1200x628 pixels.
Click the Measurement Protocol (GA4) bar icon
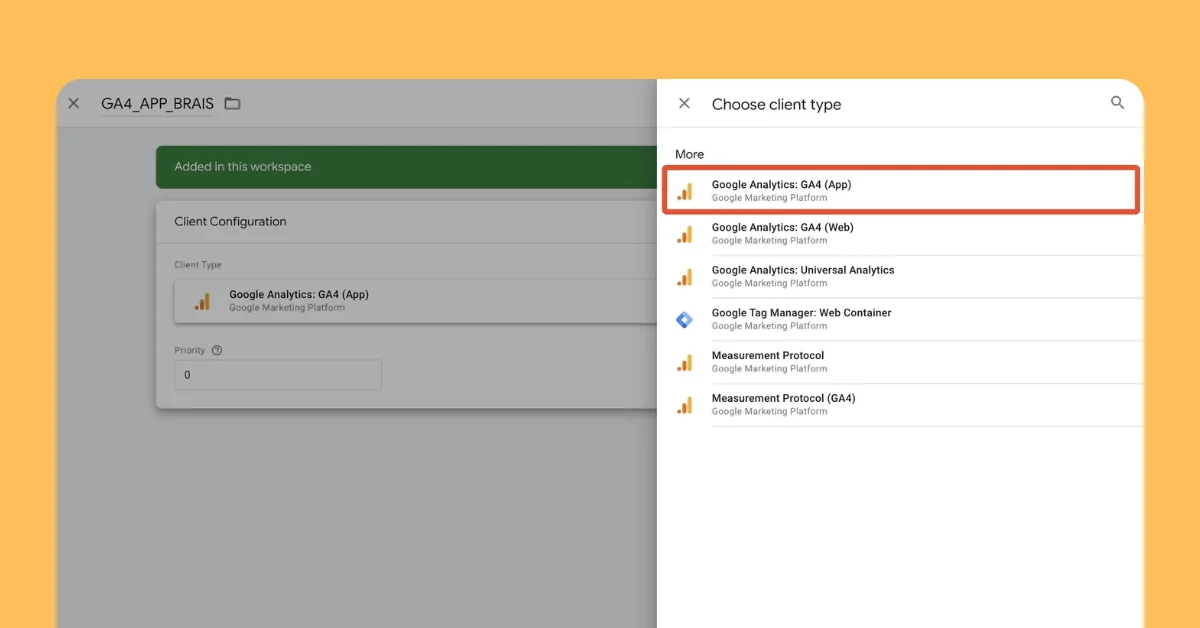click(685, 406)
